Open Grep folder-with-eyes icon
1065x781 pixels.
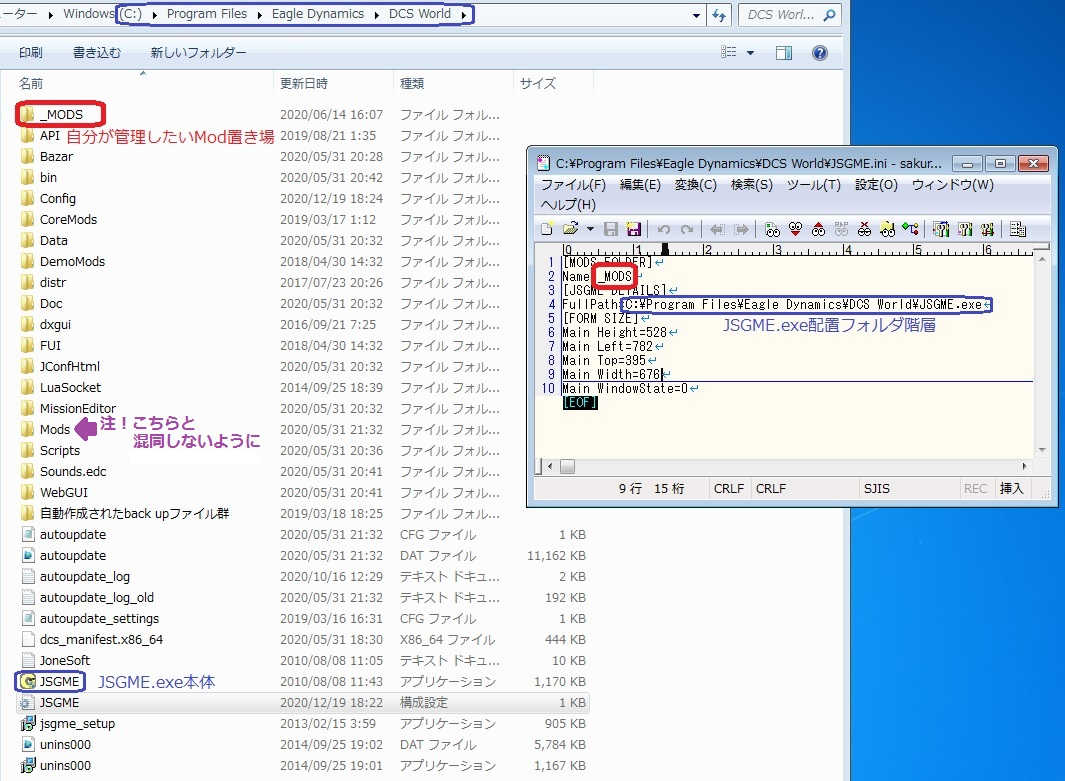click(887, 229)
